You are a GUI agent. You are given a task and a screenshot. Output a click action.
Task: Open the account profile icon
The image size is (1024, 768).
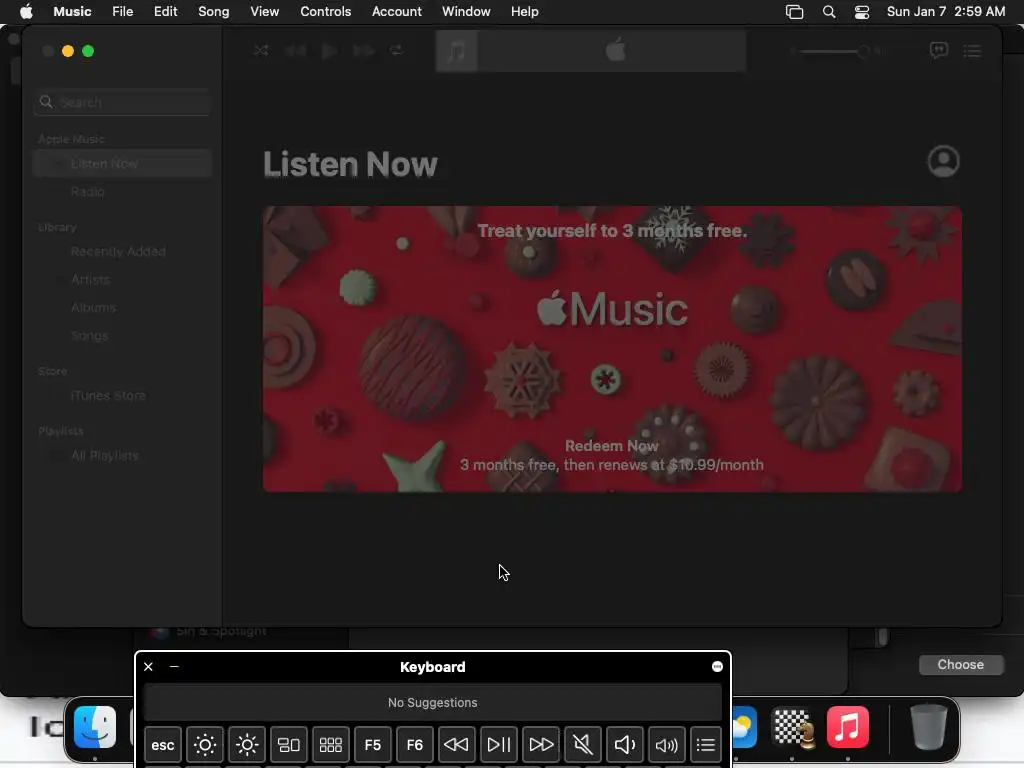tap(943, 161)
